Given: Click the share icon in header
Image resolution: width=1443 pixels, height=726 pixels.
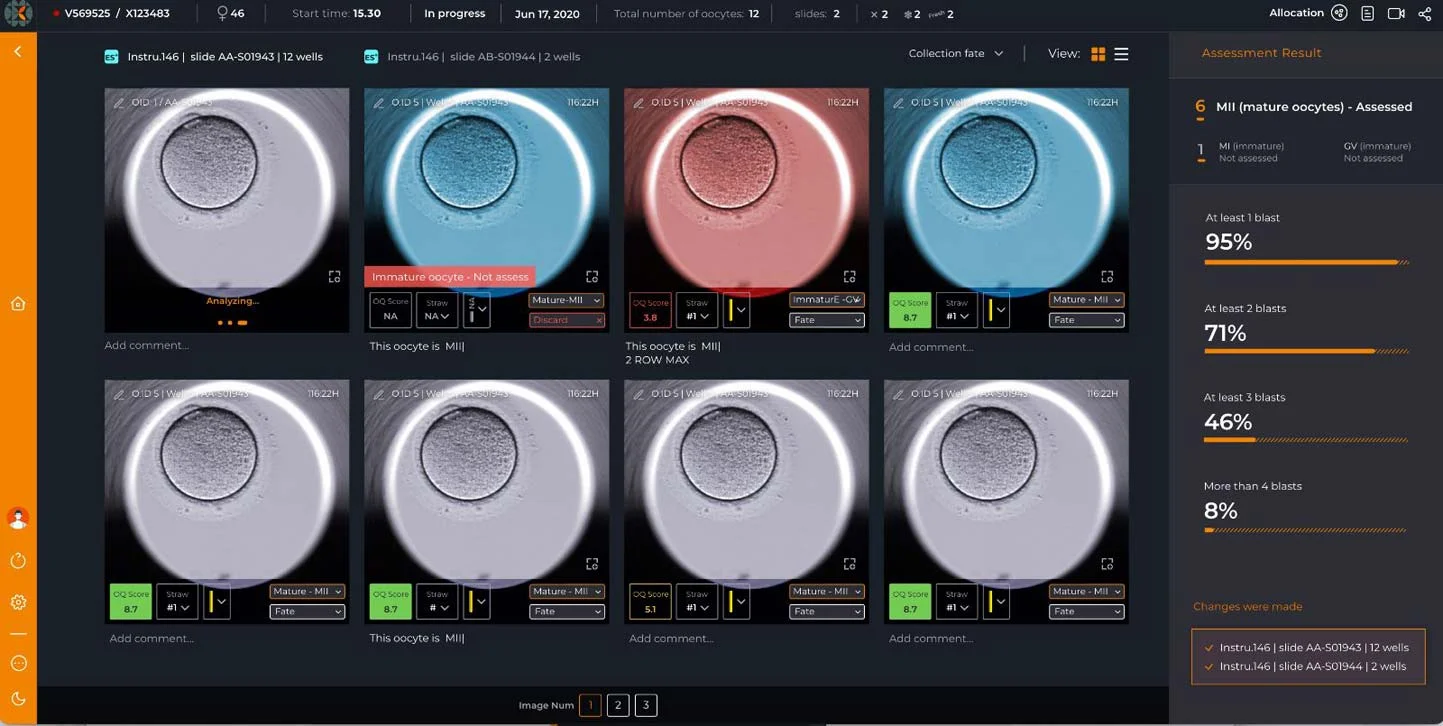Looking at the screenshot, I should click(1424, 13).
